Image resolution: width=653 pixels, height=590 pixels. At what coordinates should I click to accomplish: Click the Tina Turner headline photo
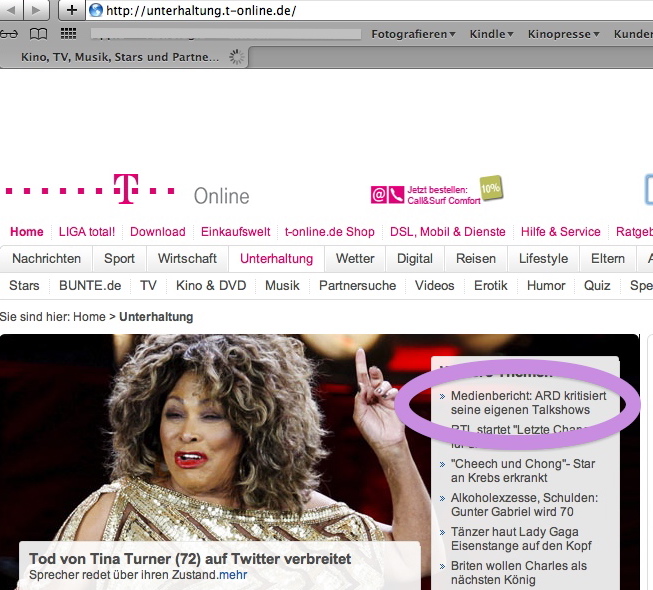(217, 437)
